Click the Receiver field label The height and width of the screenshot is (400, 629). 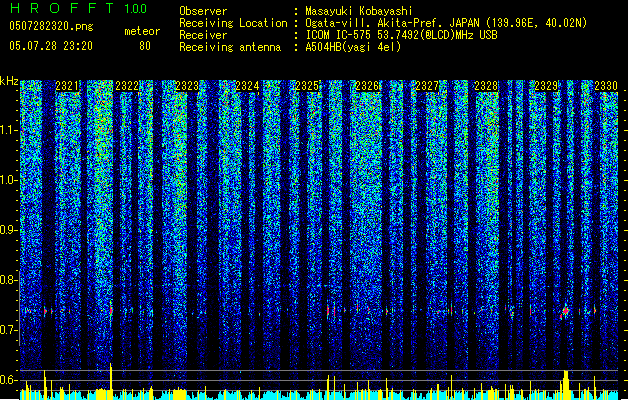[x=203, y=35]
